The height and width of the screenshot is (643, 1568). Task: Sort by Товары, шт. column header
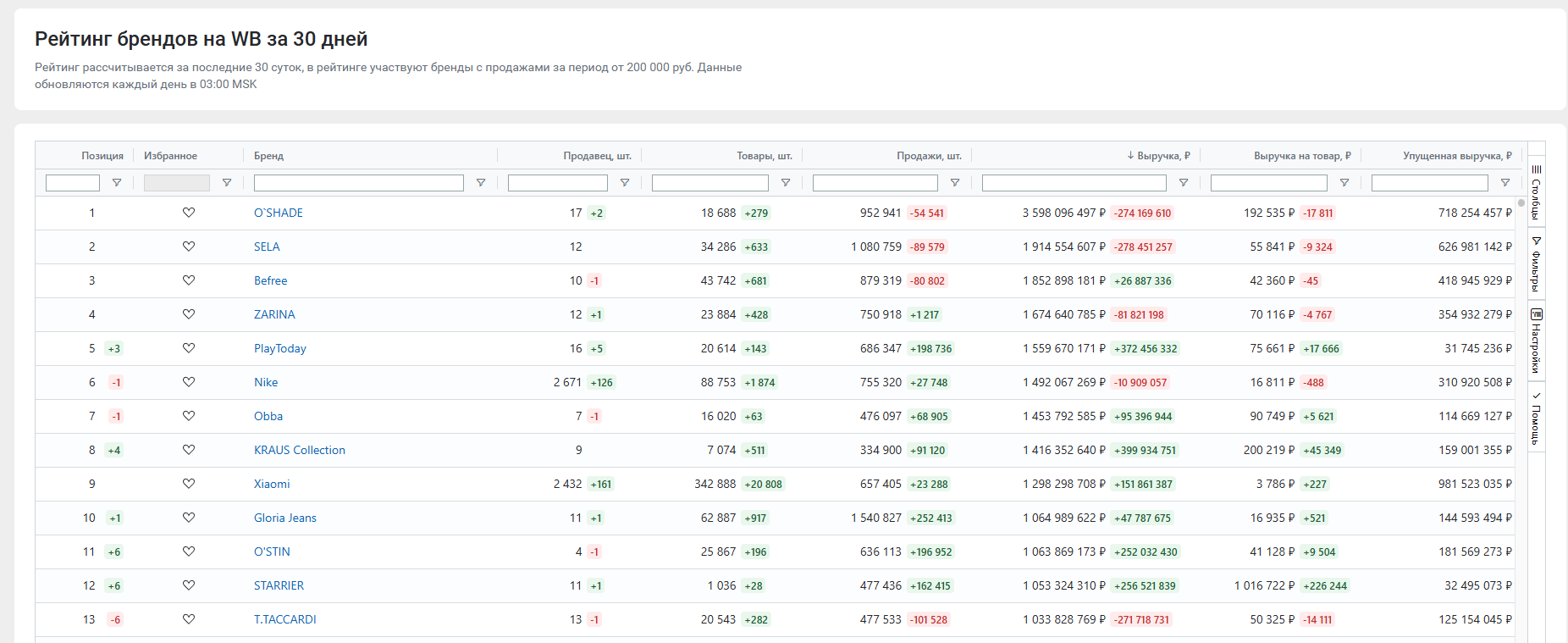765,156
